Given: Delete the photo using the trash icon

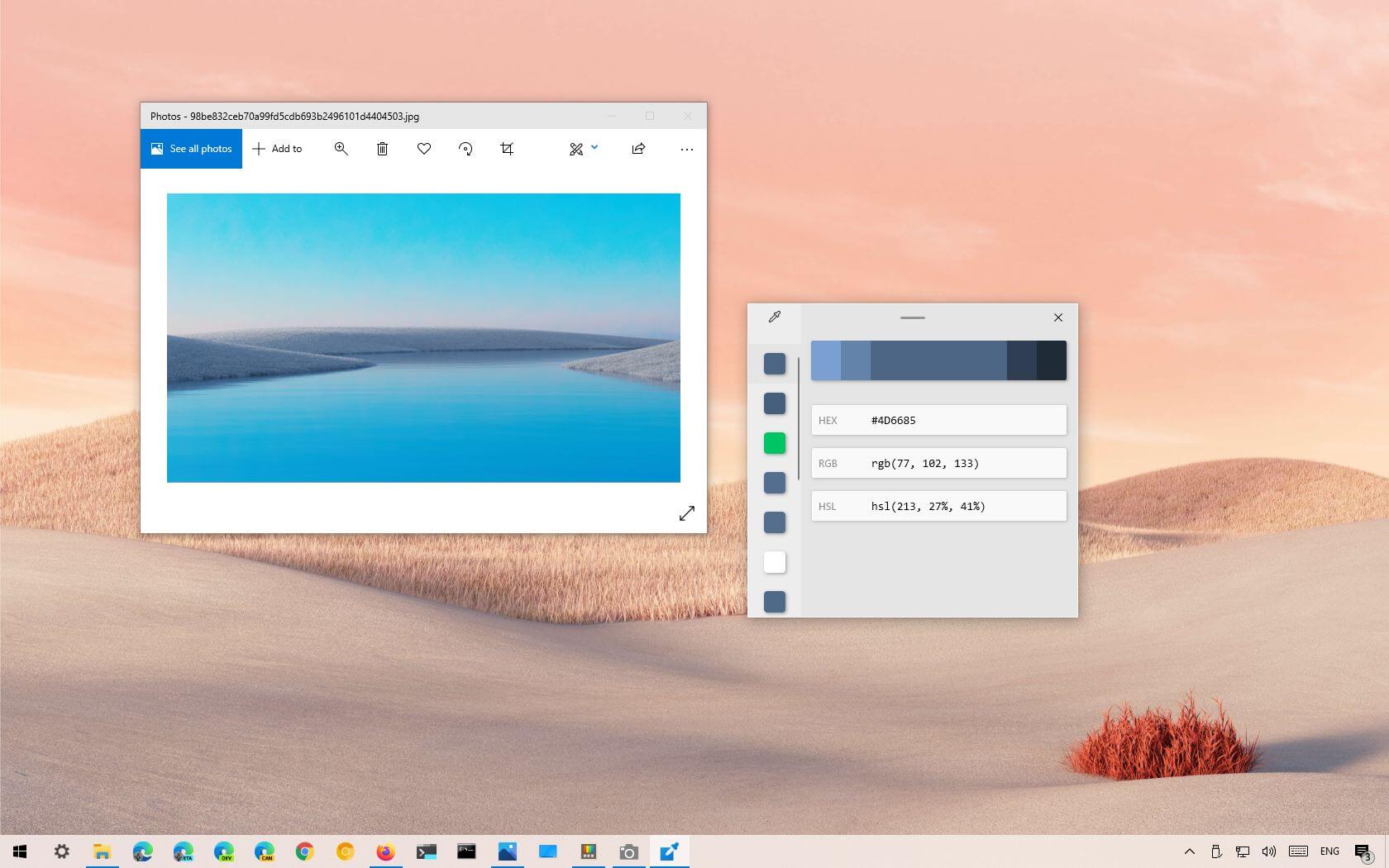Looking at the screenshot, I should (382, 149).
